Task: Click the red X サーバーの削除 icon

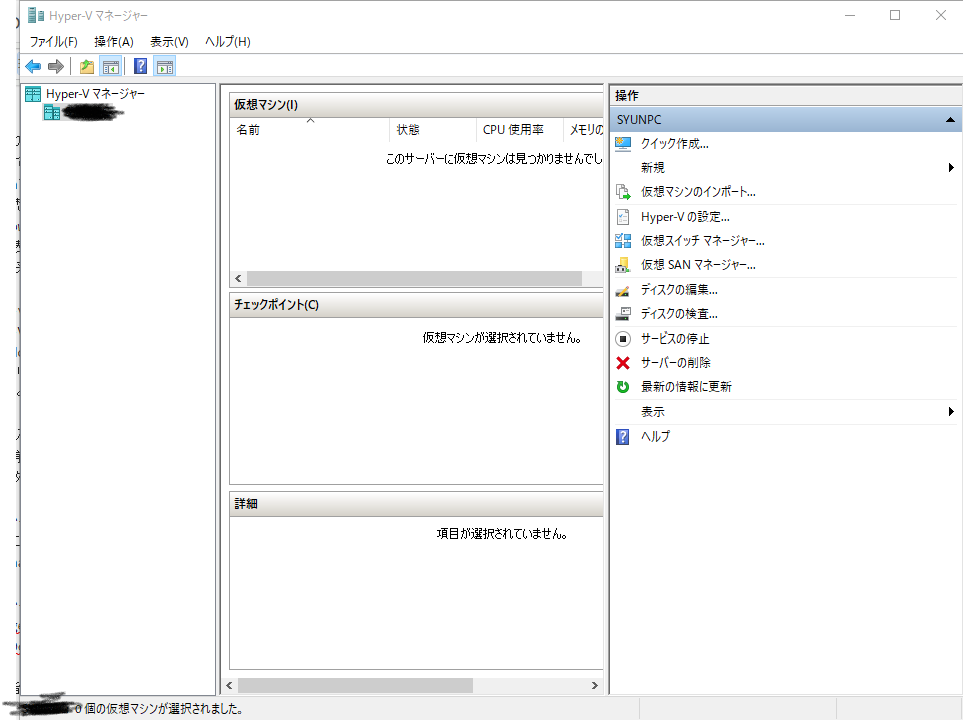Action: (623, 363)
